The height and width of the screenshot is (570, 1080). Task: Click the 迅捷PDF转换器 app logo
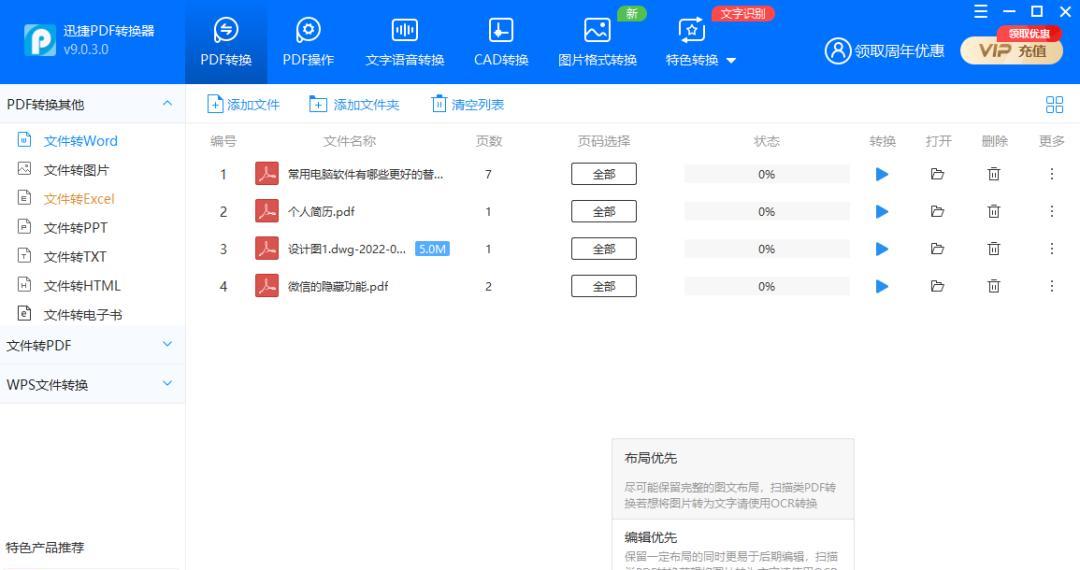[40, 41]
